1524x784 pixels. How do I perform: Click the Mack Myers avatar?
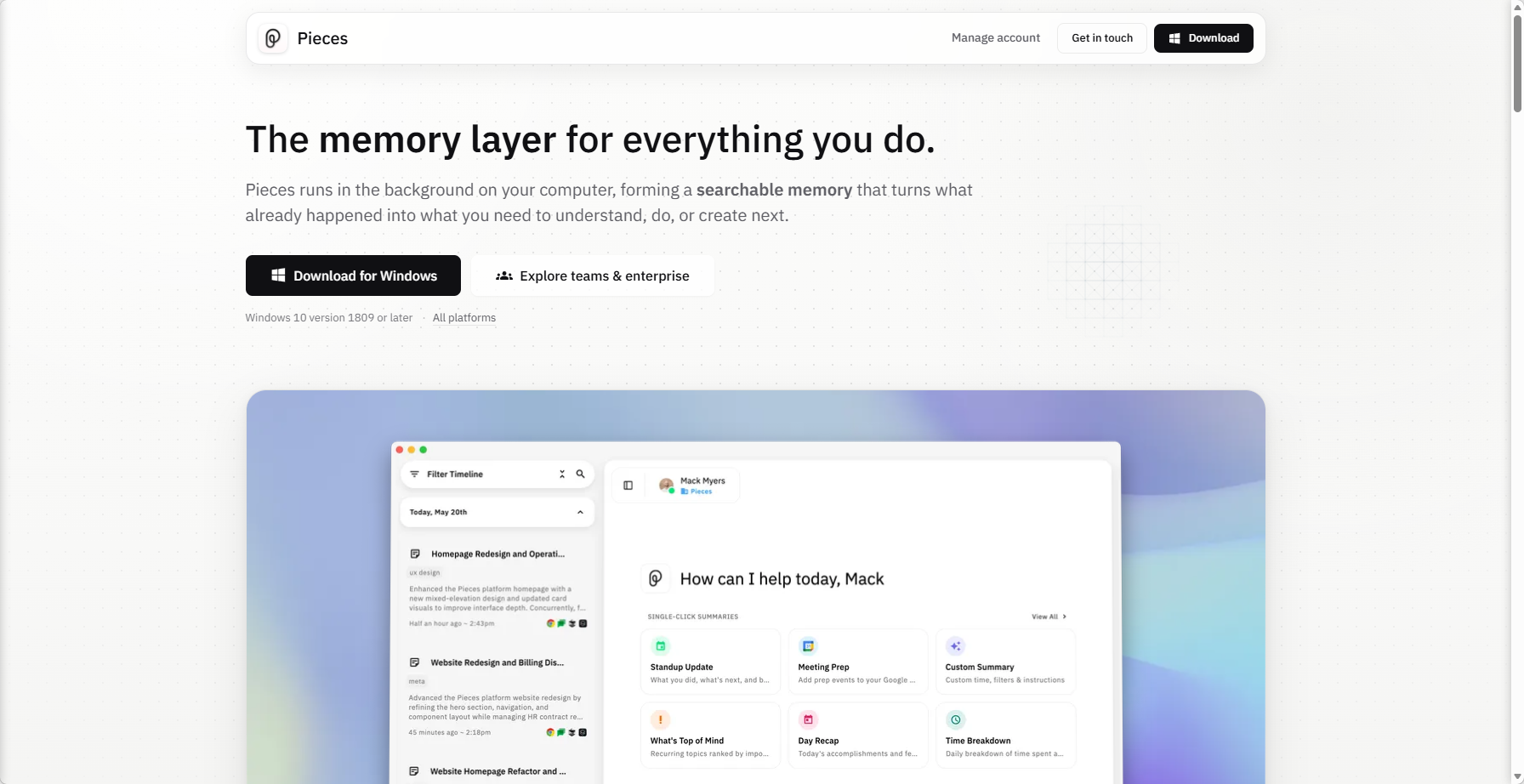[x=667, y=486]
